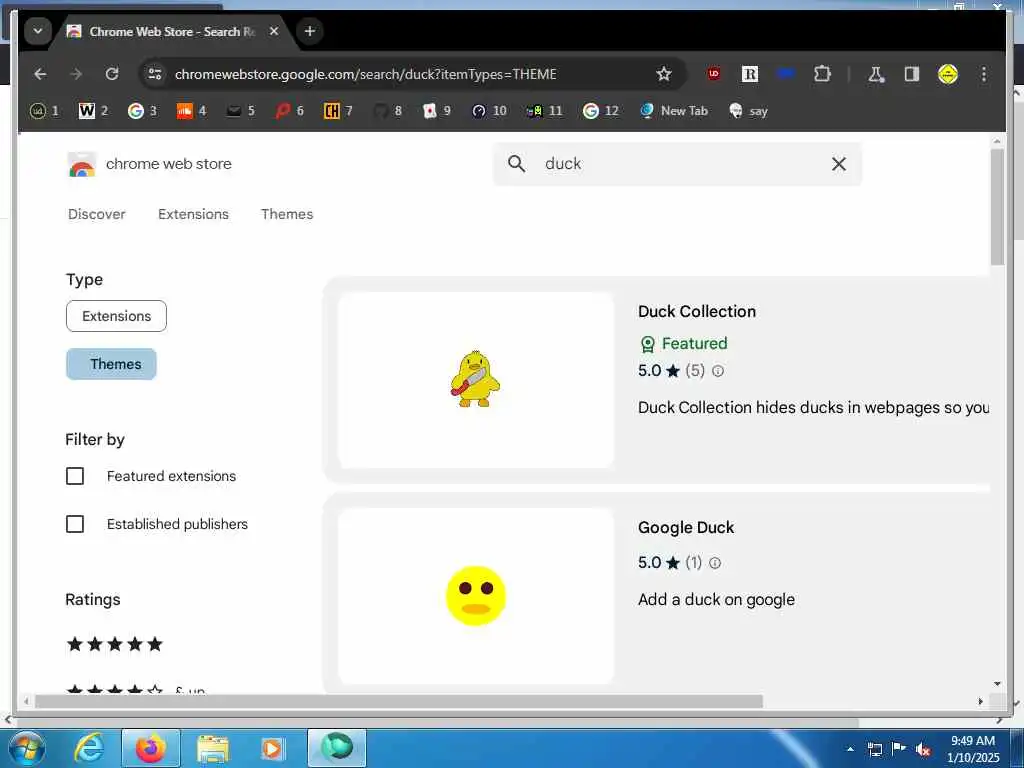The image size is (1024, 768).
Task: Filter by five-star ratings
Action: (x=115, y=644)
